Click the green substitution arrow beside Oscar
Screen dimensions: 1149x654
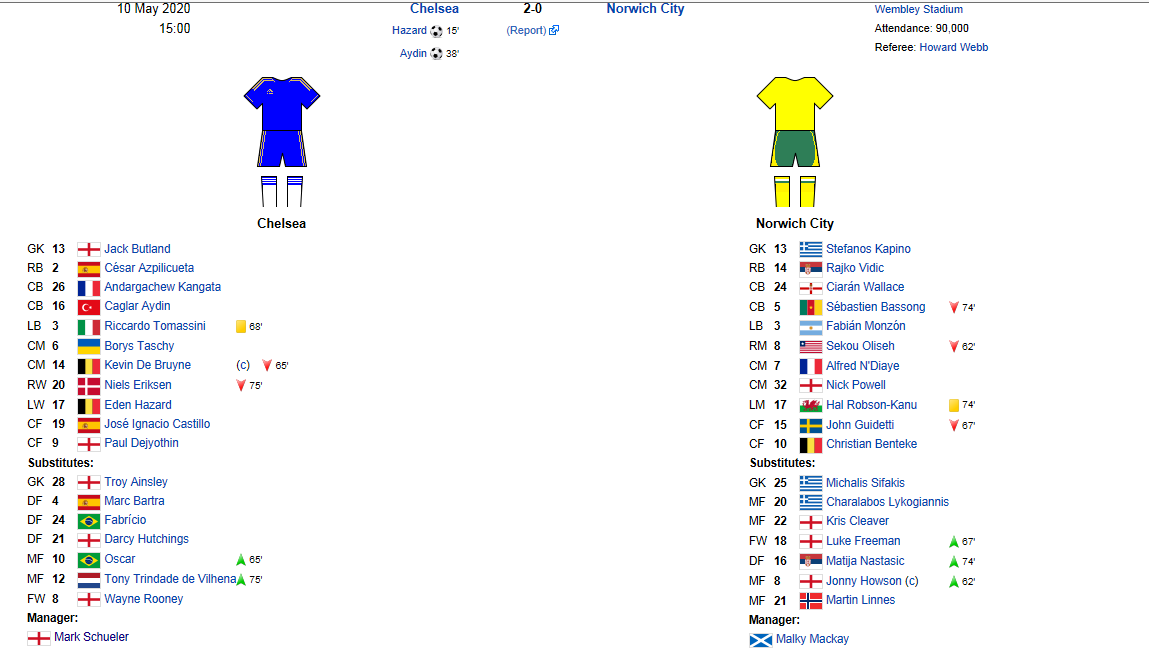point(240,559)
